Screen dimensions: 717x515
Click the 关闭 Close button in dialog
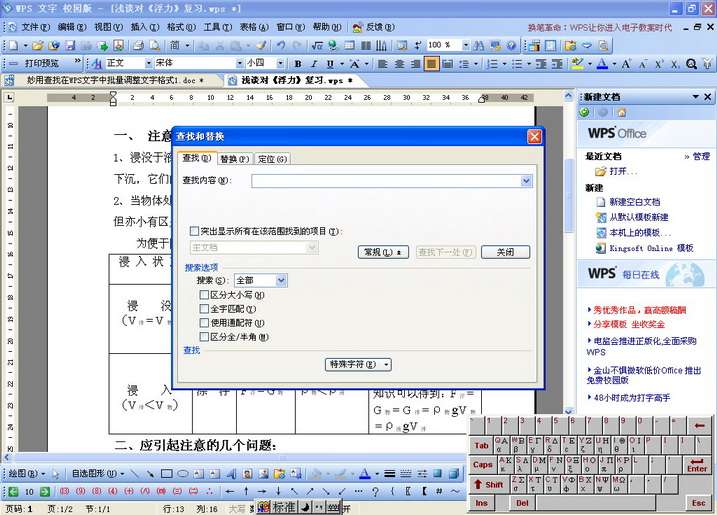click(505, 252)
